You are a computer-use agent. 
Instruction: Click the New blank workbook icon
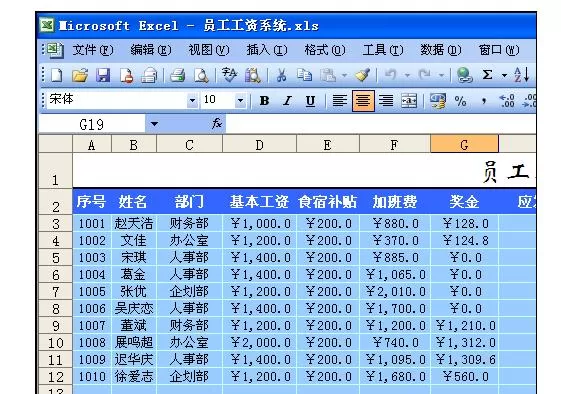[x=57, y=76]
